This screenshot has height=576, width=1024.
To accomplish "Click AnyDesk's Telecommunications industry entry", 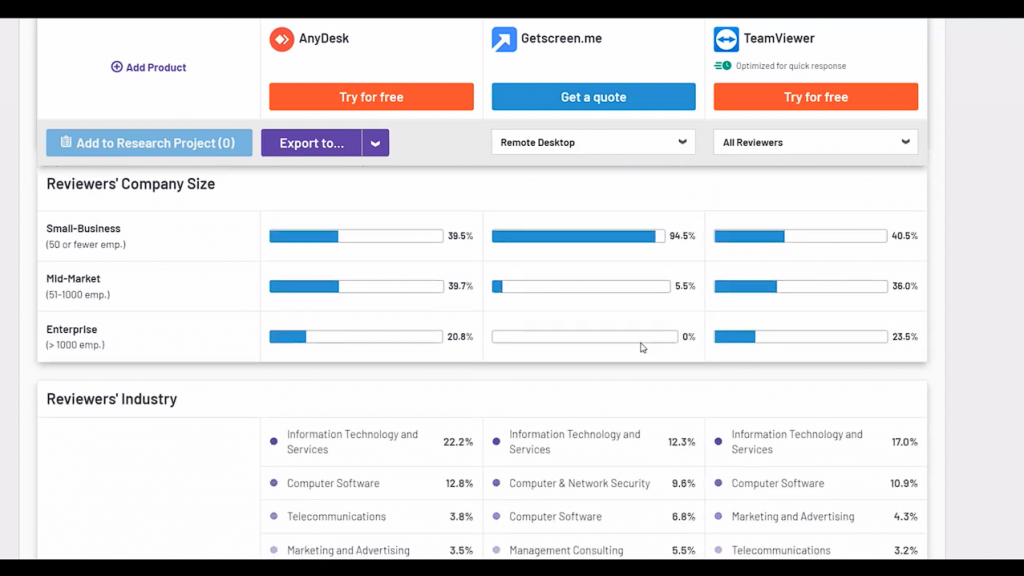I will (336, 517).
